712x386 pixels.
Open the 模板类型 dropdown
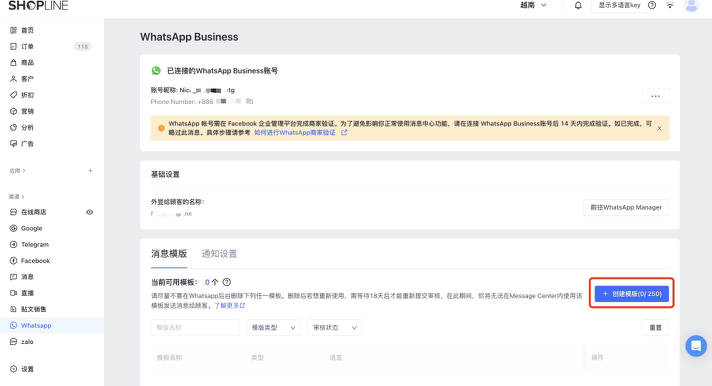pyautogui.click(x=273, y=327)
